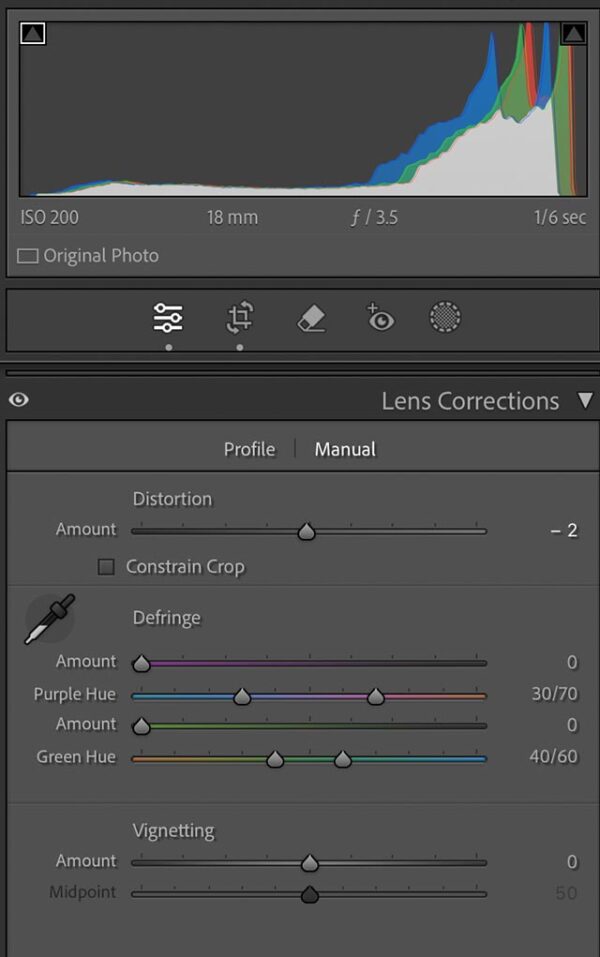Collapse the Lens Corrections panel
Screen dimensions: 600x957
[583, 400]
